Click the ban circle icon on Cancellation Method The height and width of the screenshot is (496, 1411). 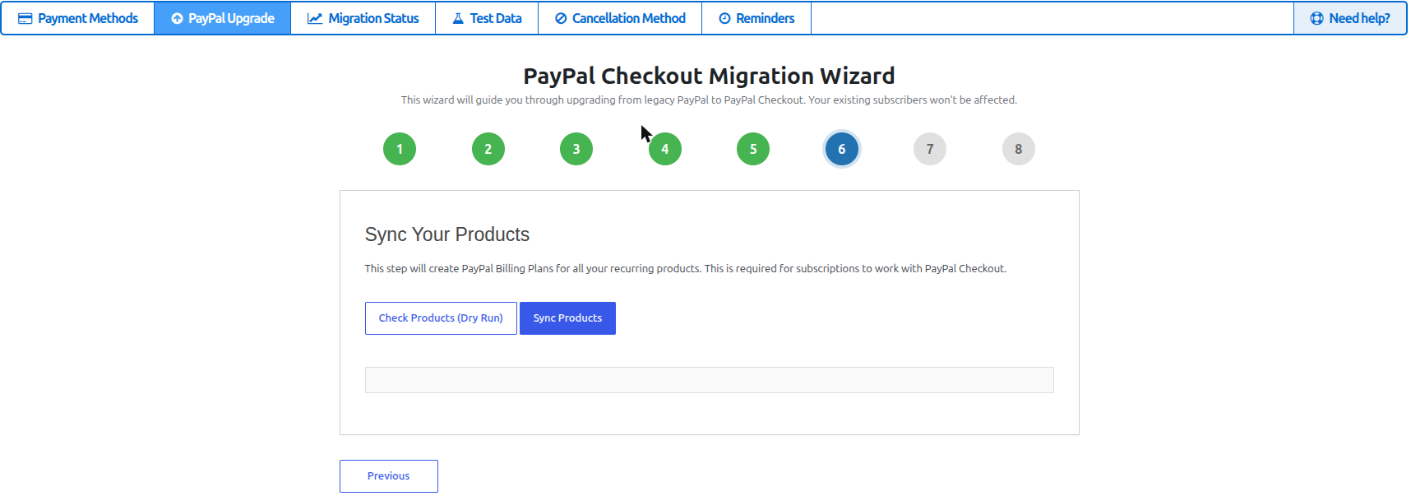pyautogui.click(x=561, y=18)
